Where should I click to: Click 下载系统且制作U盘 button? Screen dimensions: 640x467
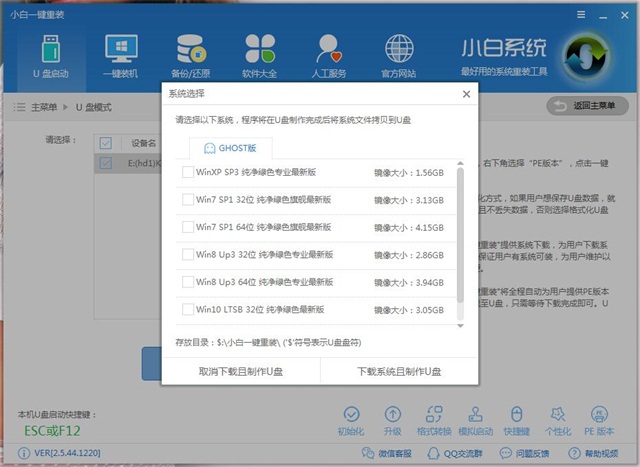coord(399,371)
